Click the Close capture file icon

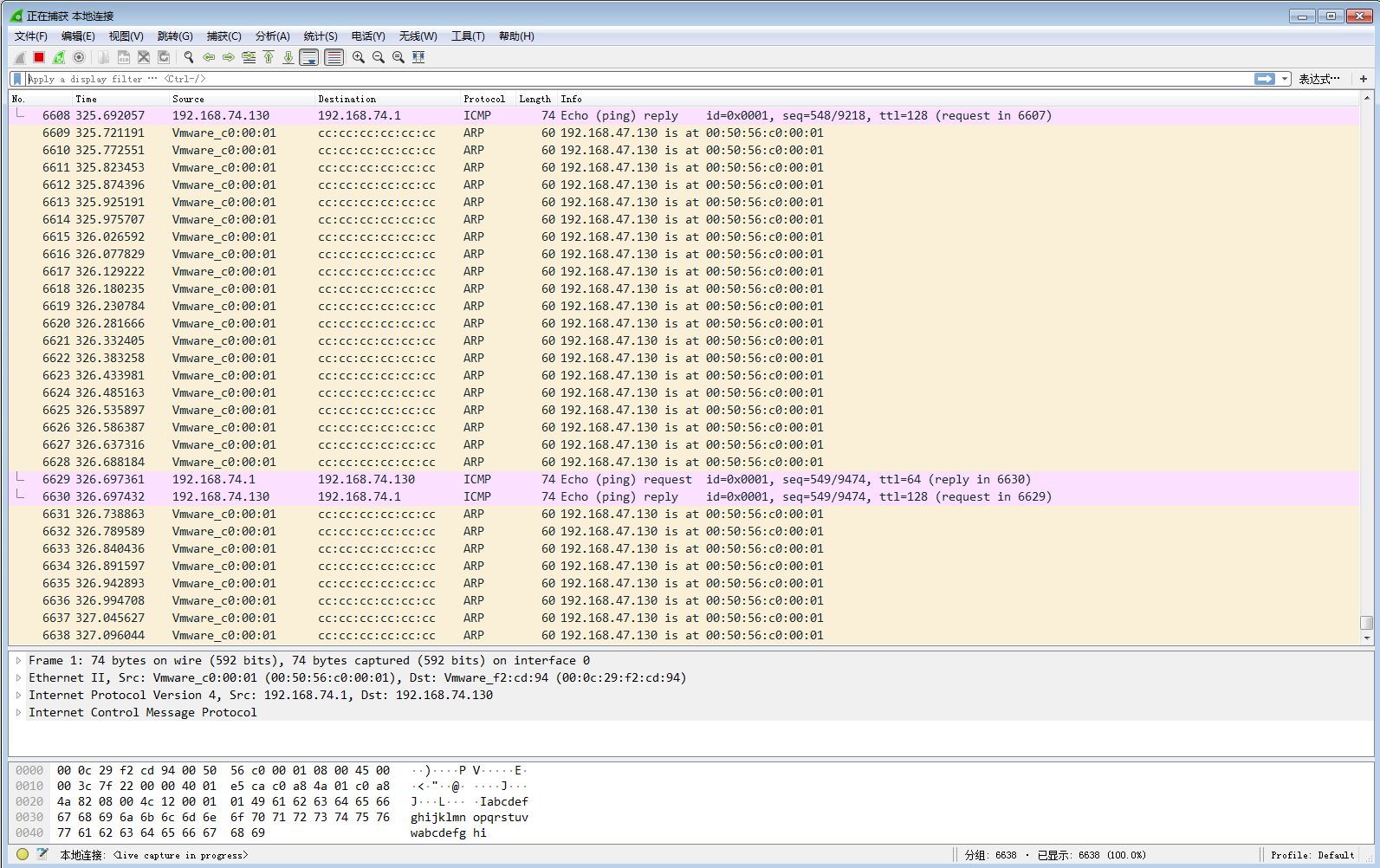[x=144, y=57]
